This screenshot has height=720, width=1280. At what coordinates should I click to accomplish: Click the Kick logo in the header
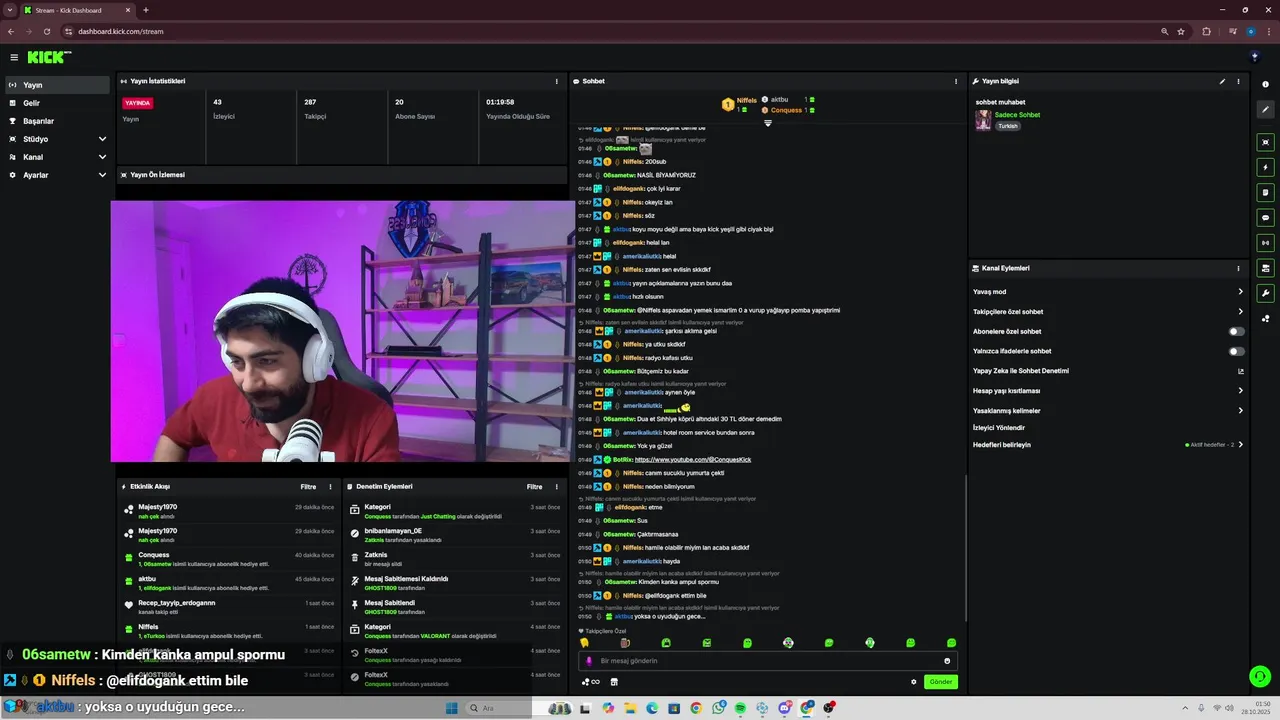point(48,57)
